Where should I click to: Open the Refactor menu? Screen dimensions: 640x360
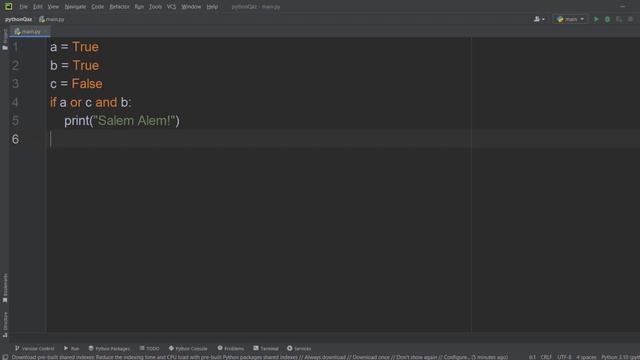pyautogui.click(x=119, y=7)
